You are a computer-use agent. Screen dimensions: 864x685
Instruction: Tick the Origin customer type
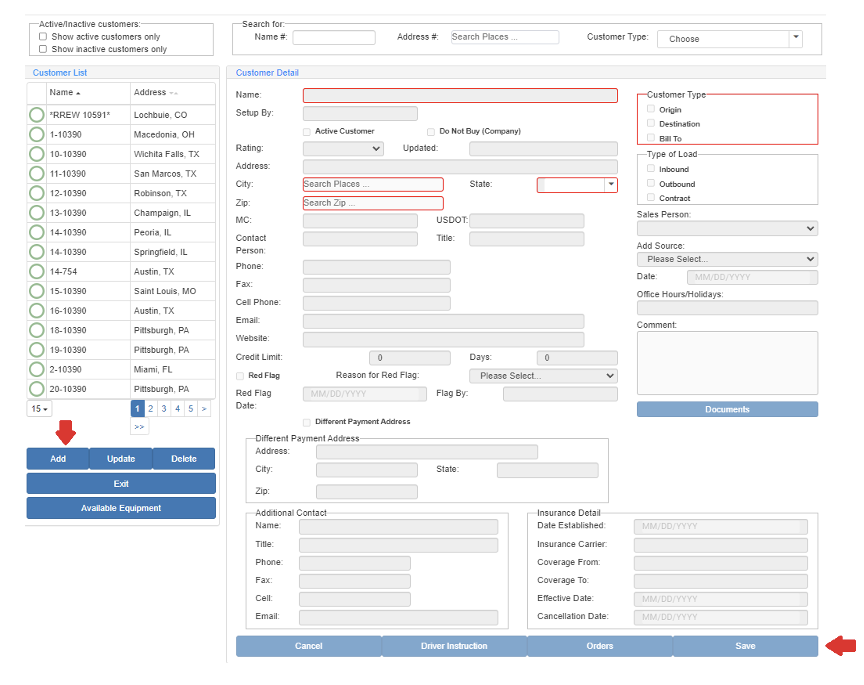[651, 109]
